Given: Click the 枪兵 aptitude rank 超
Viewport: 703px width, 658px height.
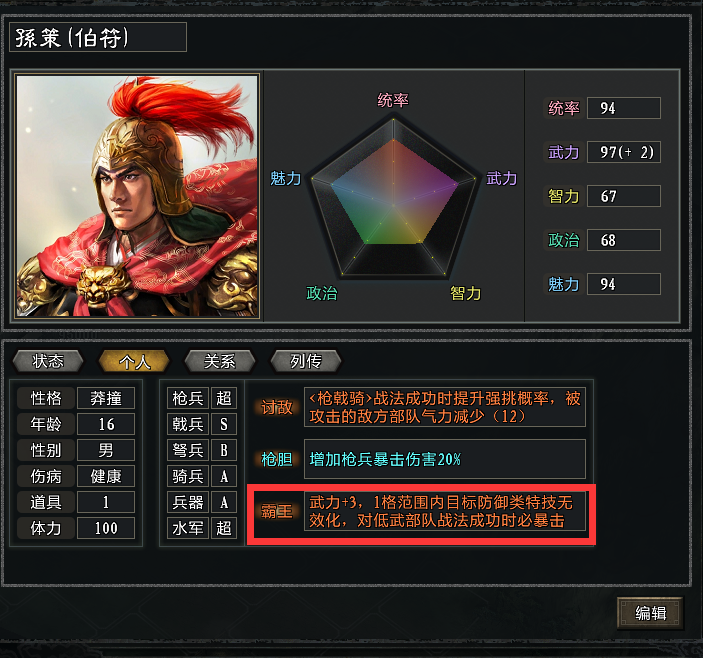Looking at the screenshot, I should 224,398.
